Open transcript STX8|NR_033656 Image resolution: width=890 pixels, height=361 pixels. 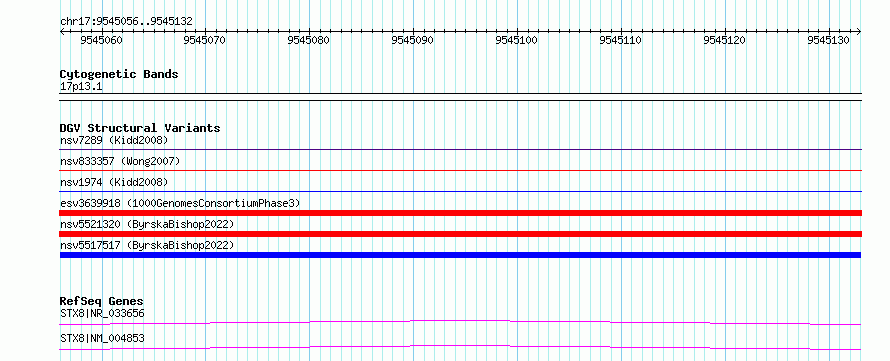(x=102, y=313)
